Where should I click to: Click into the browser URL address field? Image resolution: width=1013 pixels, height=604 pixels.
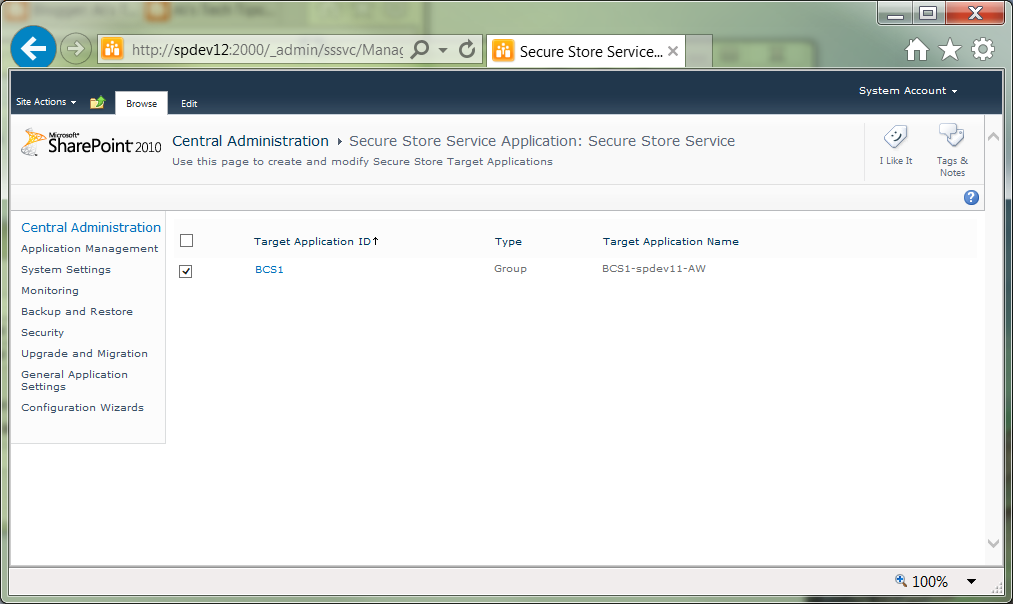click(x=267, y=50)
